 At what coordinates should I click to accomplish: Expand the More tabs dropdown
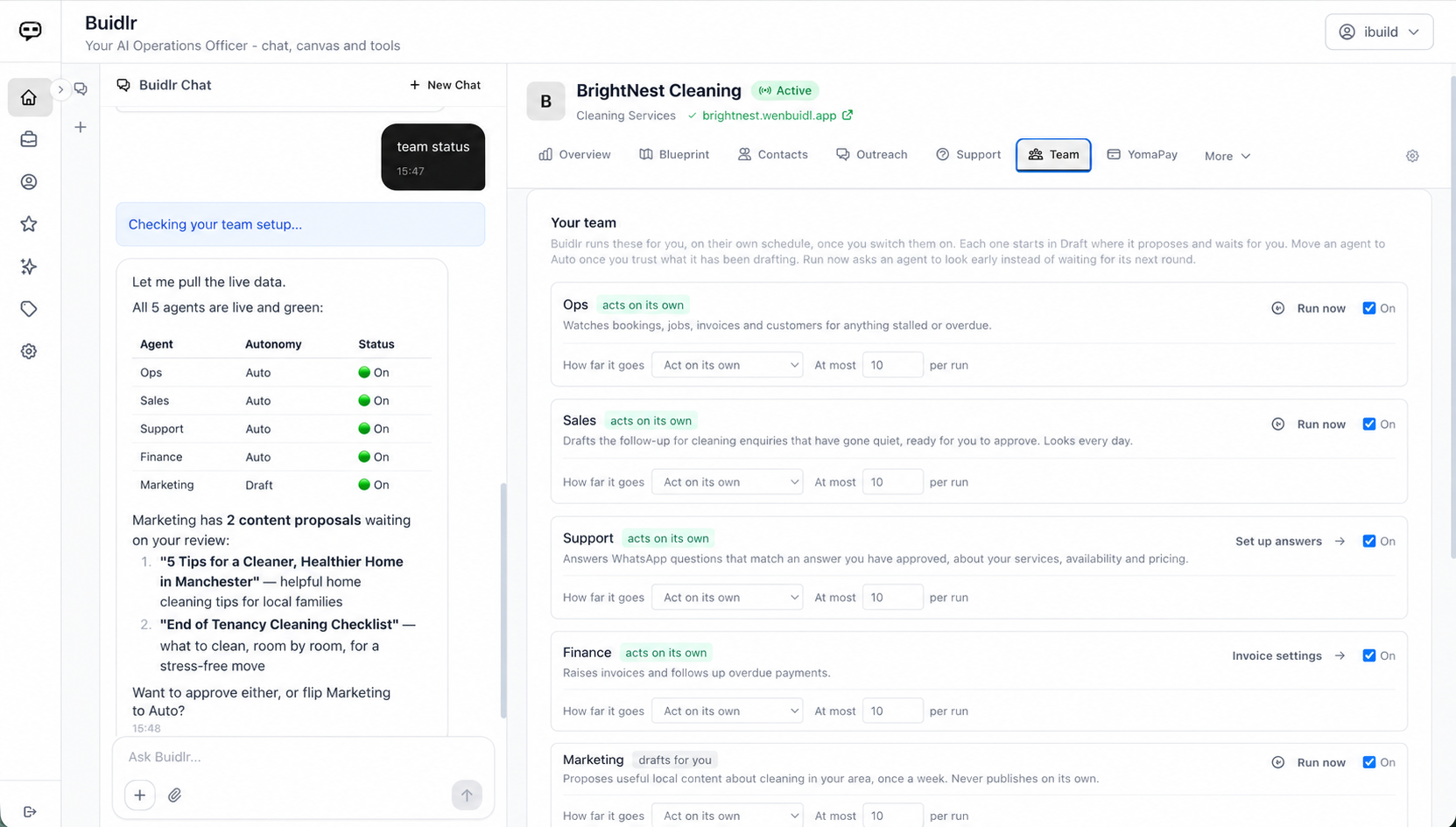(x=1227, y=156)
